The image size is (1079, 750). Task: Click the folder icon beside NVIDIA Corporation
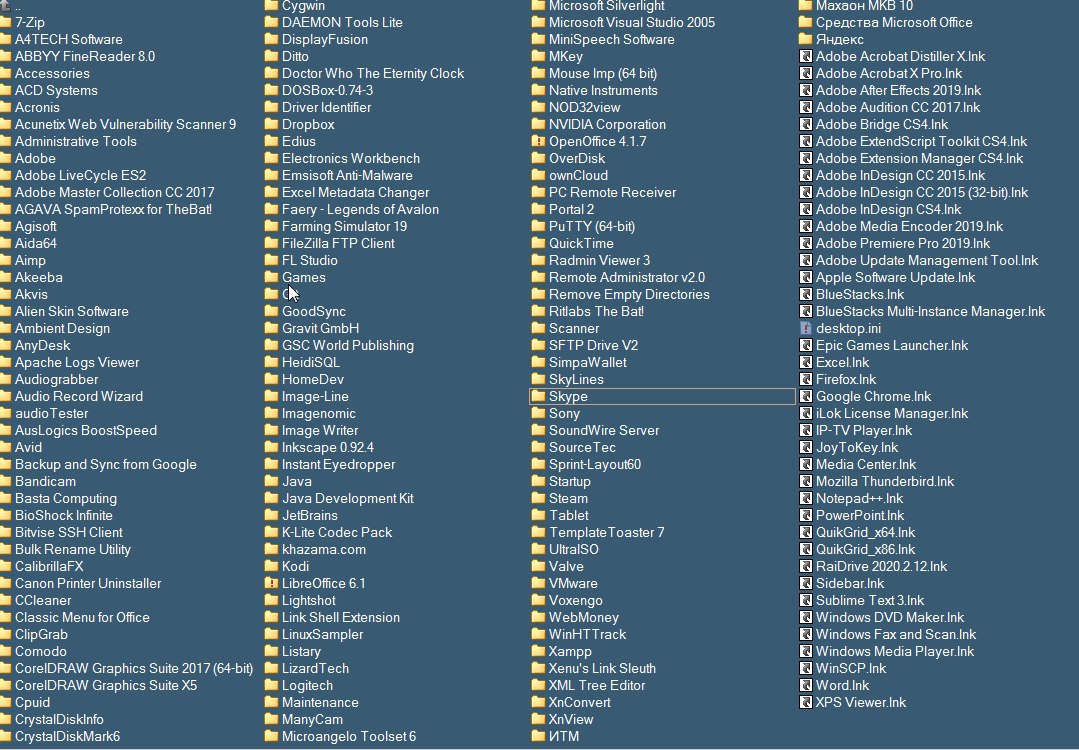point(538,125)
